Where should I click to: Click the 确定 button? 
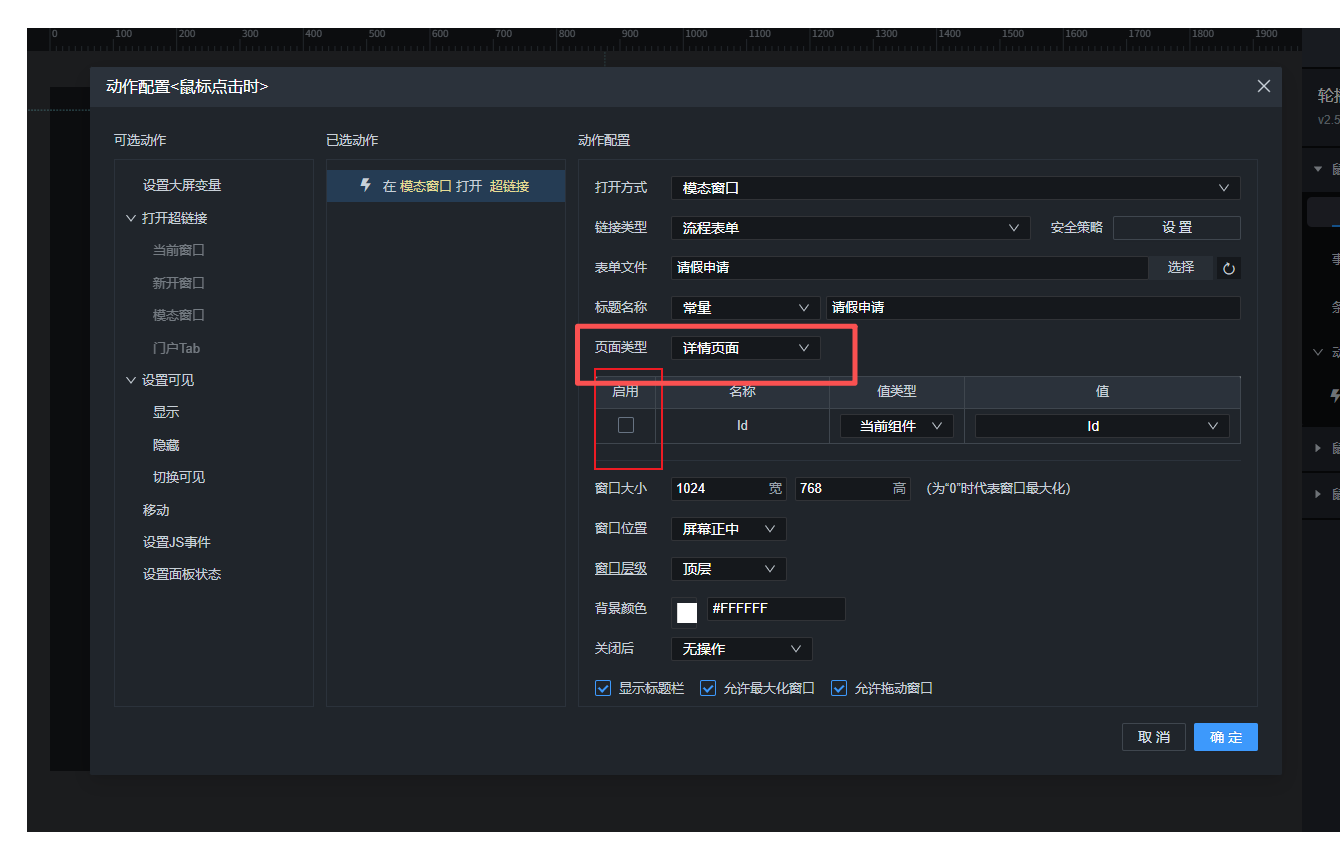tap(1226, 737)
